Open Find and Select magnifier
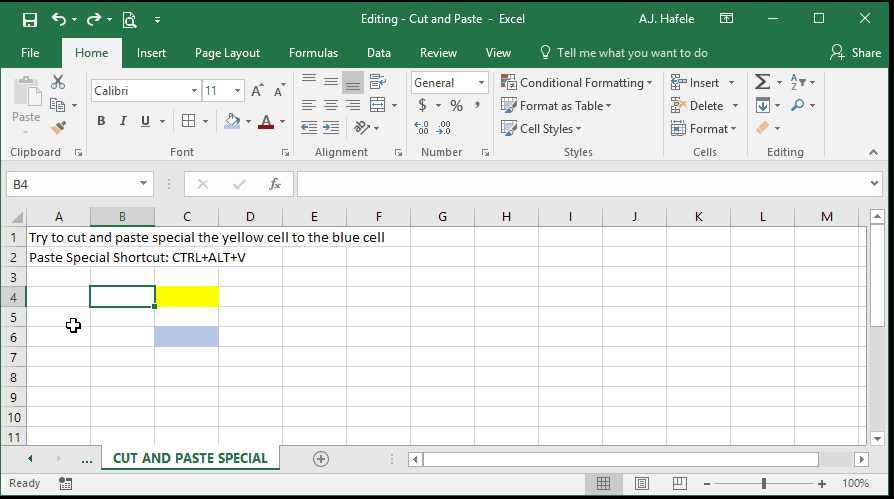 [x=798, y=105]
